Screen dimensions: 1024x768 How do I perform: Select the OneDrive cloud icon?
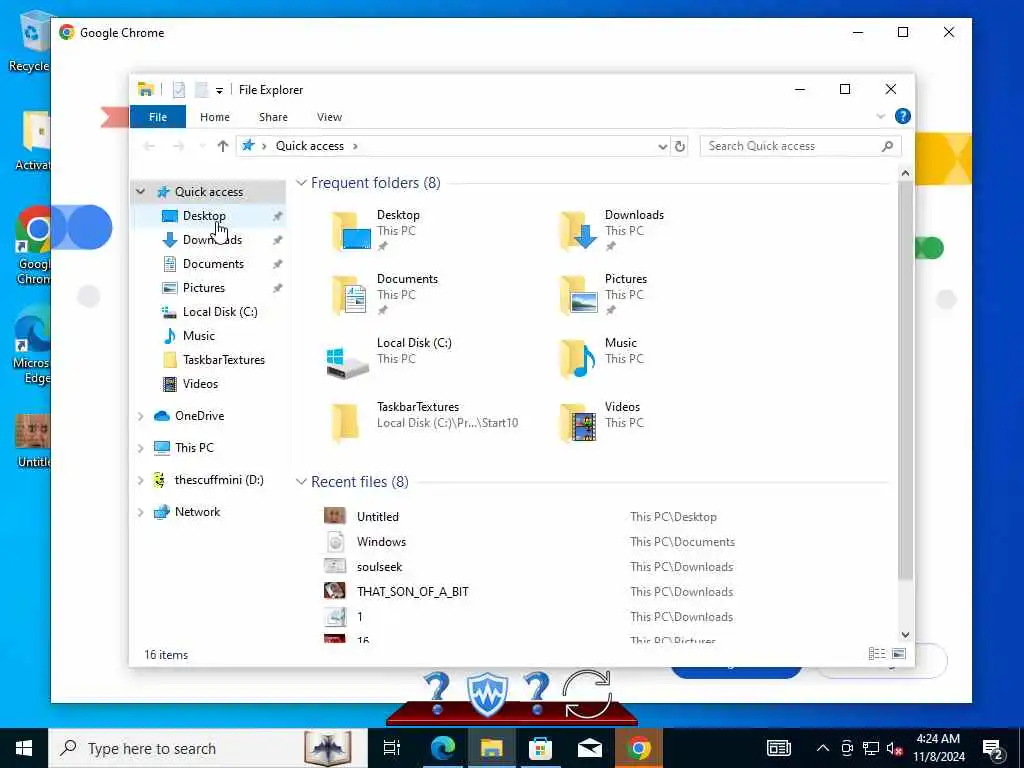click(x=161, y=416)
